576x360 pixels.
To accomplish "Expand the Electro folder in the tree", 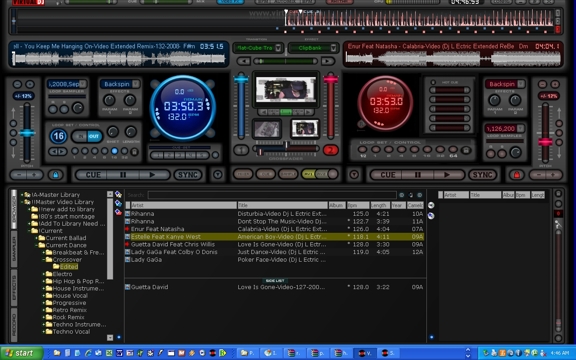I will pos(44,274).
